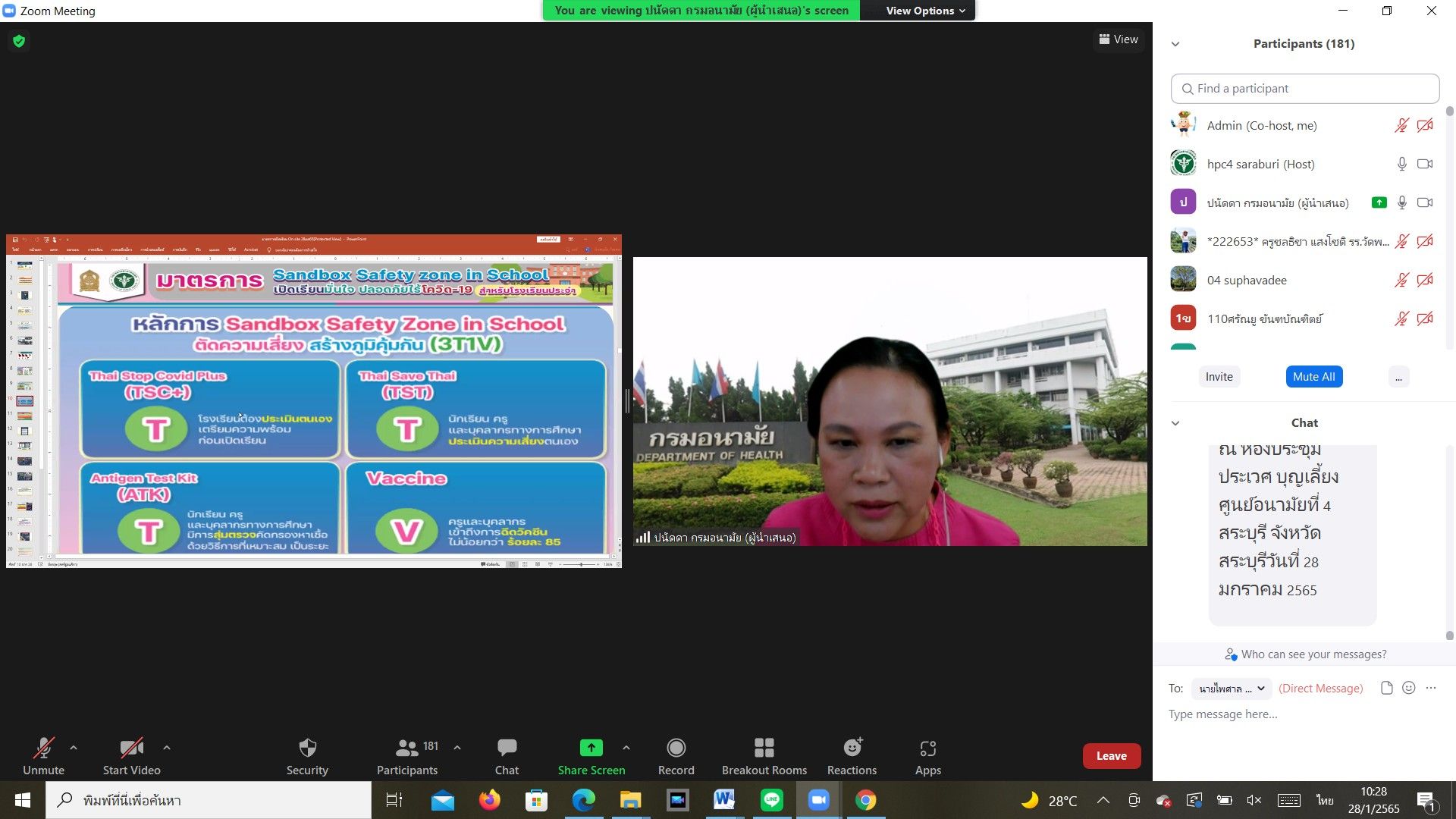Open the Security shield menu
The width and height of the screenshot is (1456, 819).
(307, 756)
